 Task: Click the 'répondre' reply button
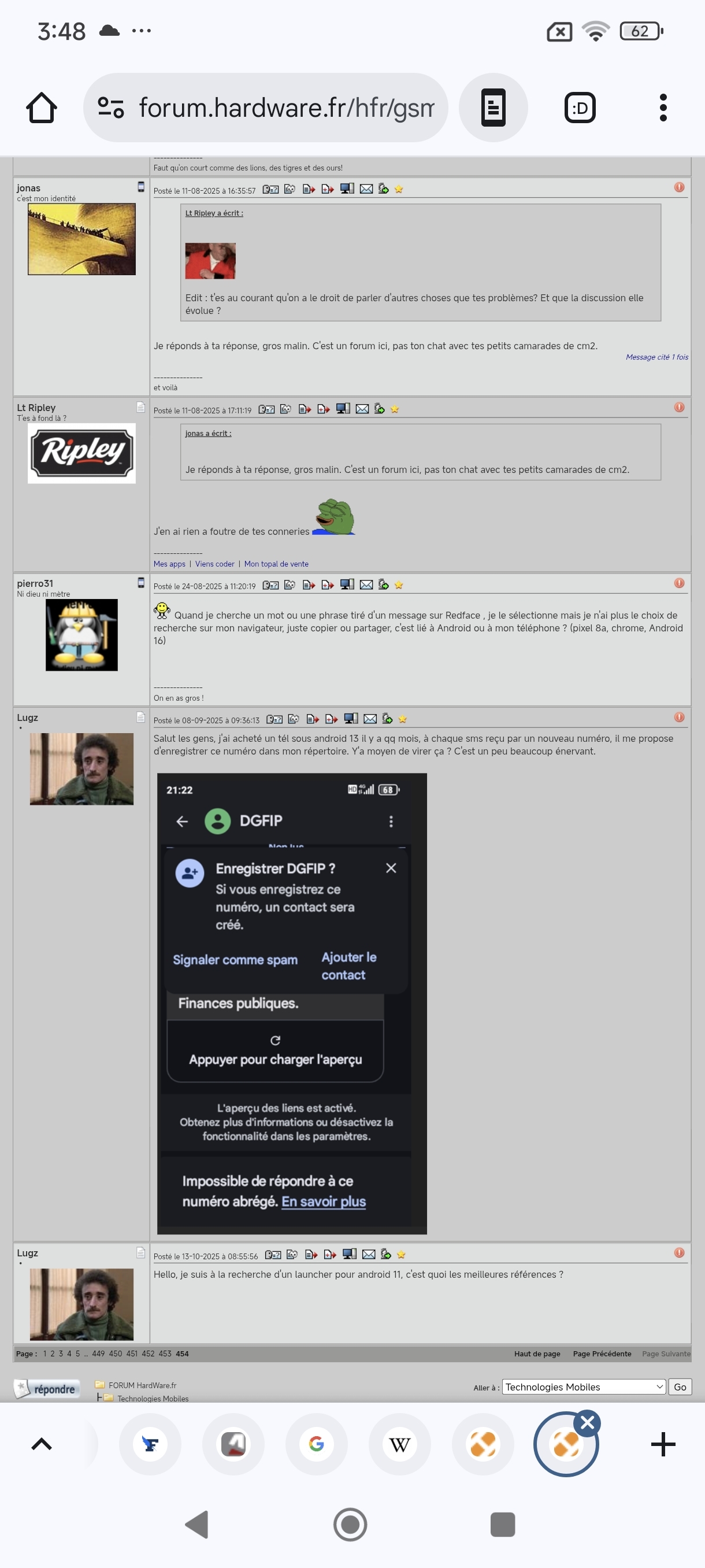coord(47,1389)
